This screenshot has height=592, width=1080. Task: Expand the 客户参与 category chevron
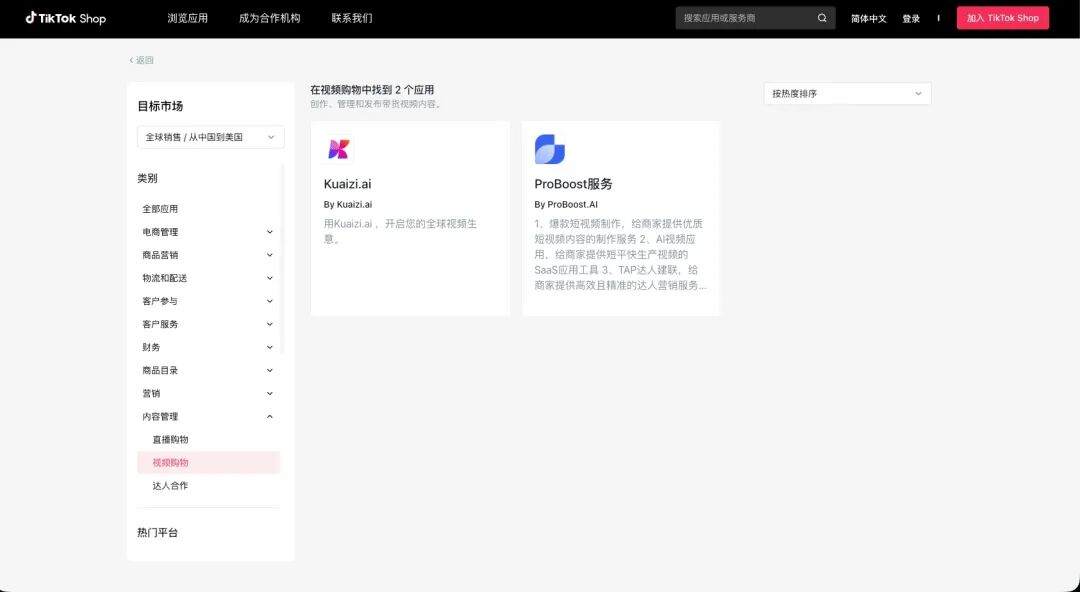pyautogui.click(x=270, y=301)
